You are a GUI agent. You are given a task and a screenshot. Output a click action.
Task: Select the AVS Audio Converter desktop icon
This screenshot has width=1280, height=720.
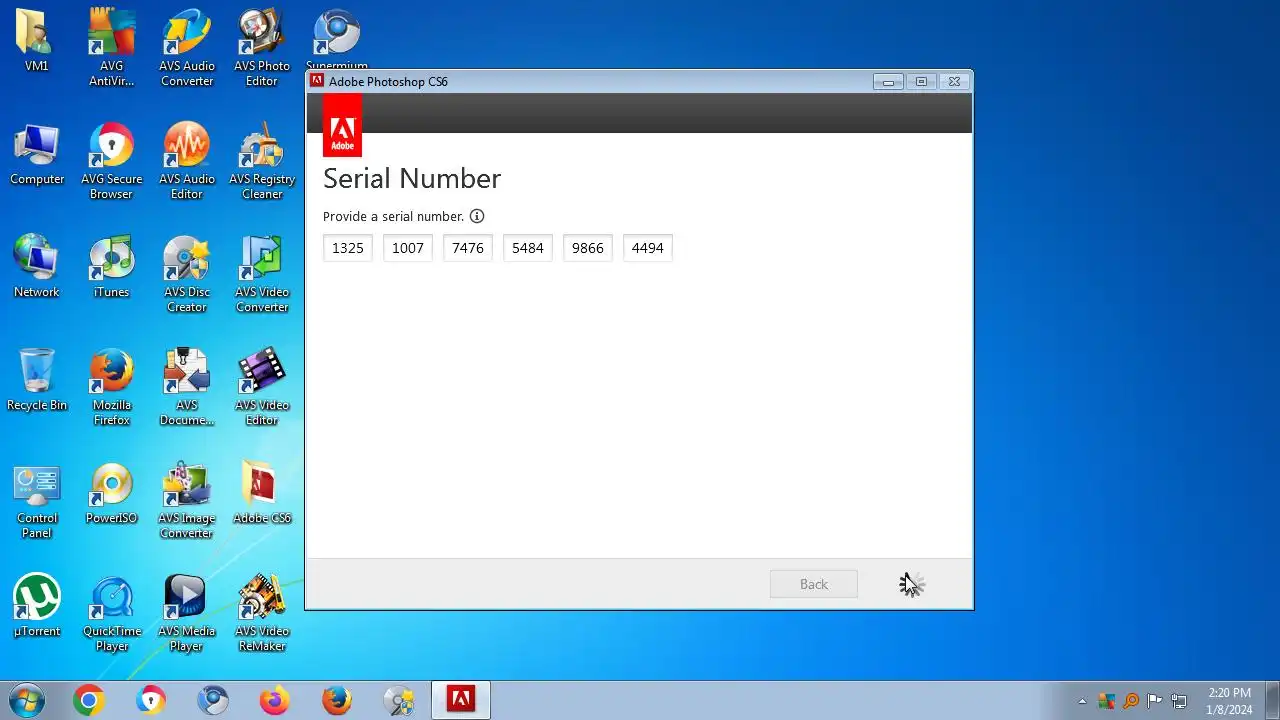pos(187,48)
